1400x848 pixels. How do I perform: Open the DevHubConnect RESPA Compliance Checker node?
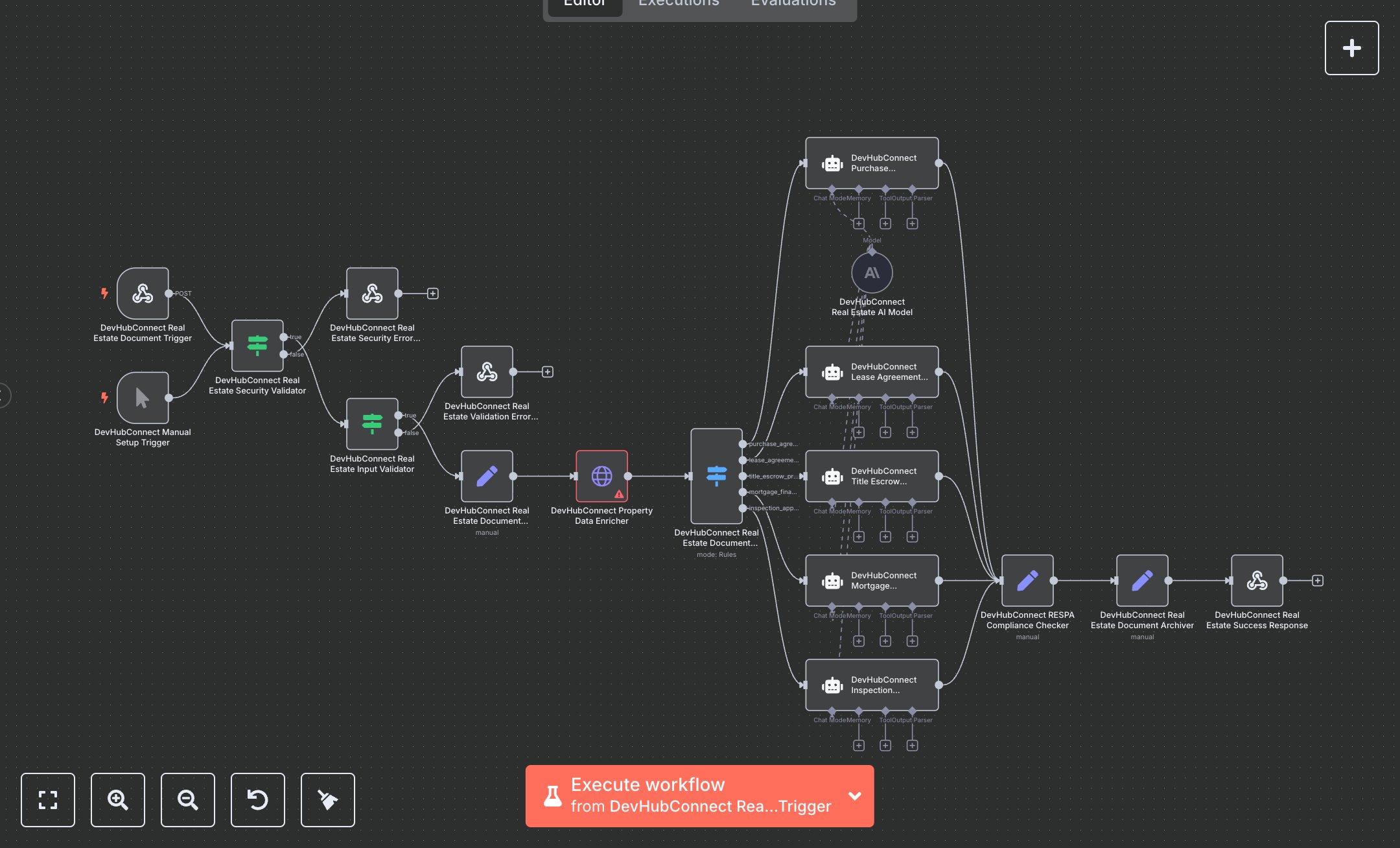[1027, 580]
